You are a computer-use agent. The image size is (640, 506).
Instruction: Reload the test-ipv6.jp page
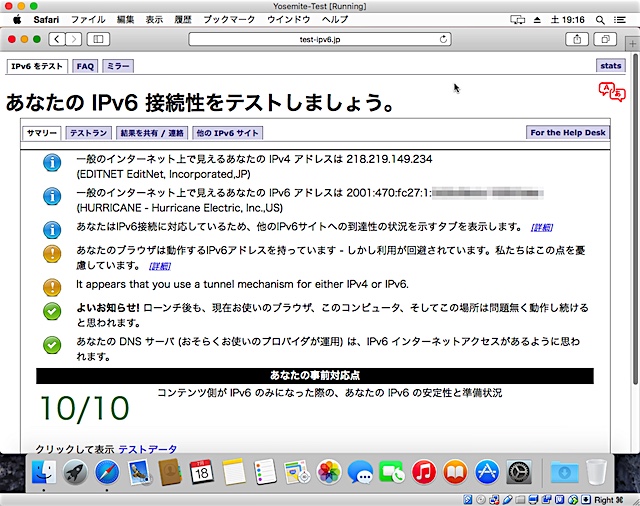[443, 39]
